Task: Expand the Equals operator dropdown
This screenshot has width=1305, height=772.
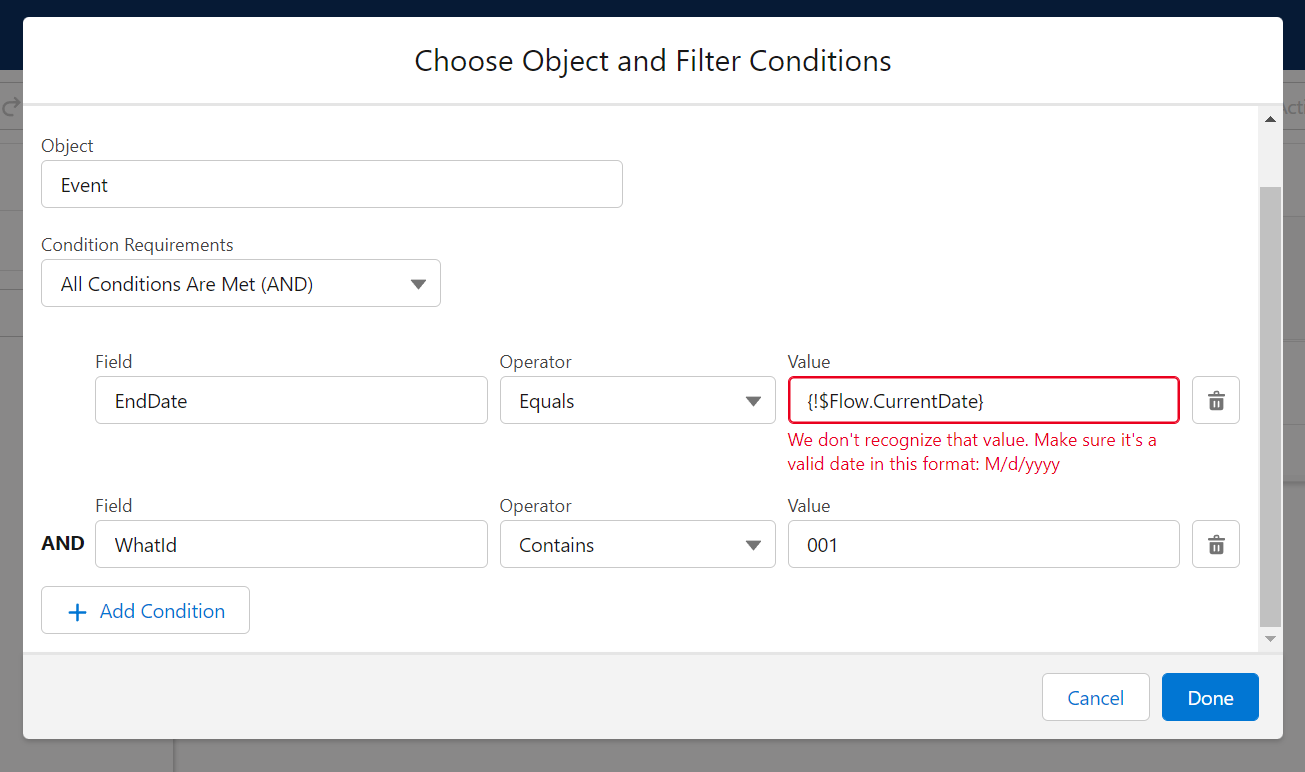Action: pos(637,401)
